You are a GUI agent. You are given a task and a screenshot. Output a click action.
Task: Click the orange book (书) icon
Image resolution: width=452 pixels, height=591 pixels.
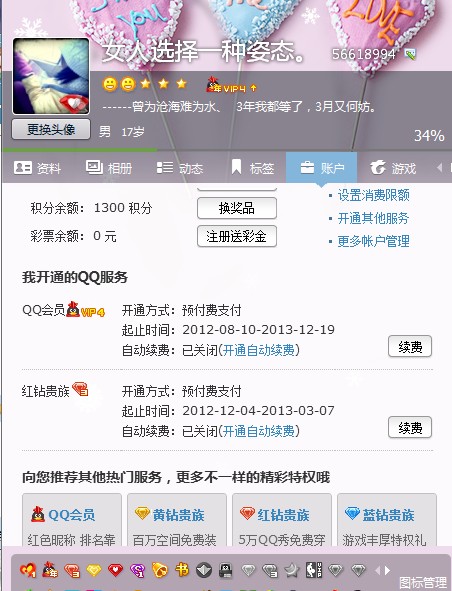click(182, 570)
